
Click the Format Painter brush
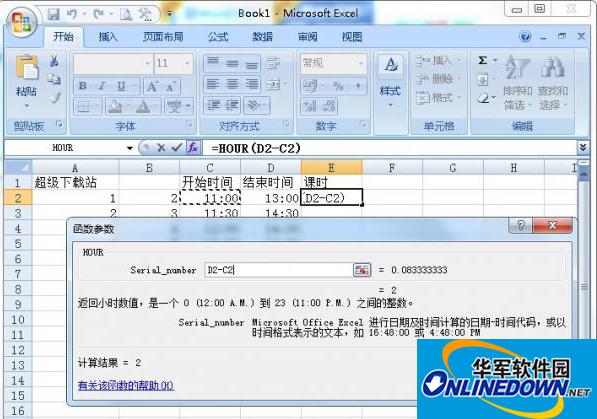tap(54, 98)
